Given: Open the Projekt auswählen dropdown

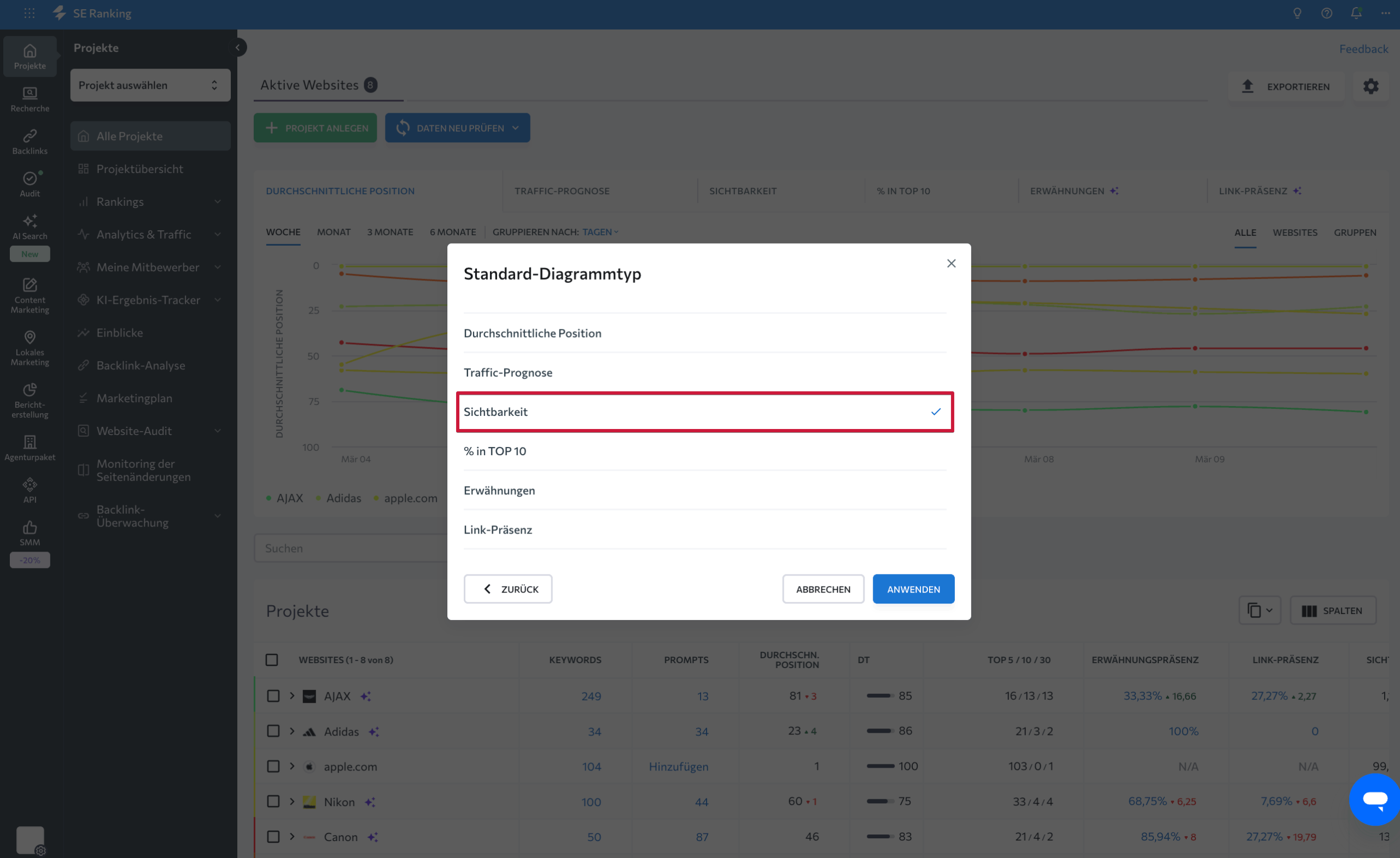Looking at the screenshot, I should [150, 85].
